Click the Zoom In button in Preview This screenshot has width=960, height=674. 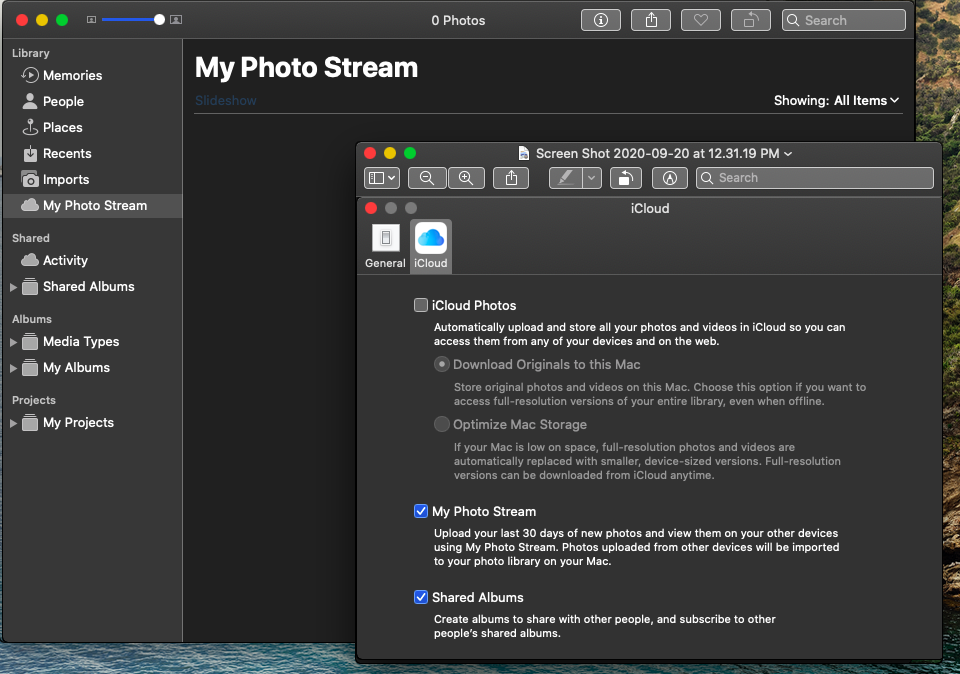pos(466,178)
